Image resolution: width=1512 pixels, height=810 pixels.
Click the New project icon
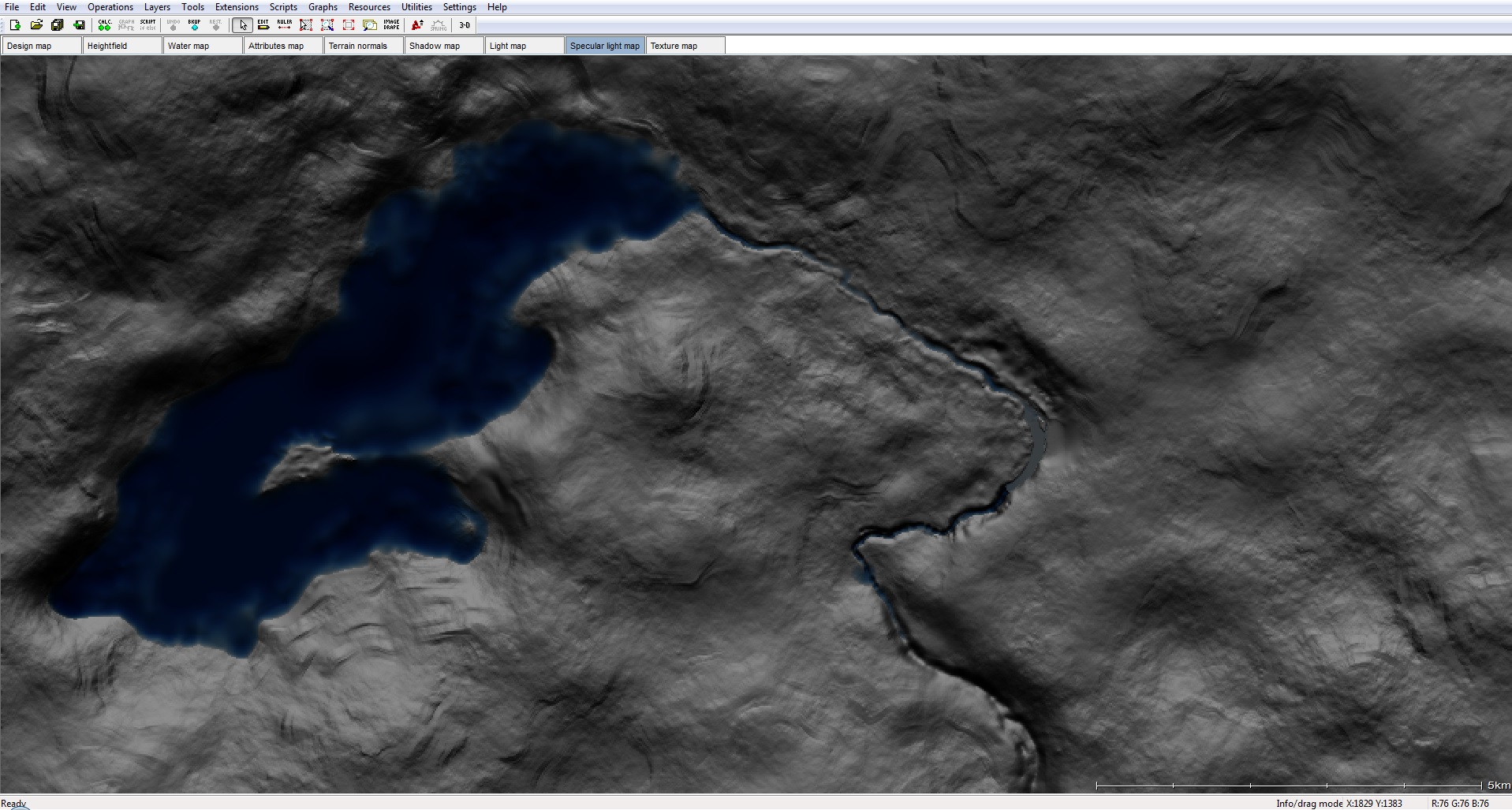15,25
